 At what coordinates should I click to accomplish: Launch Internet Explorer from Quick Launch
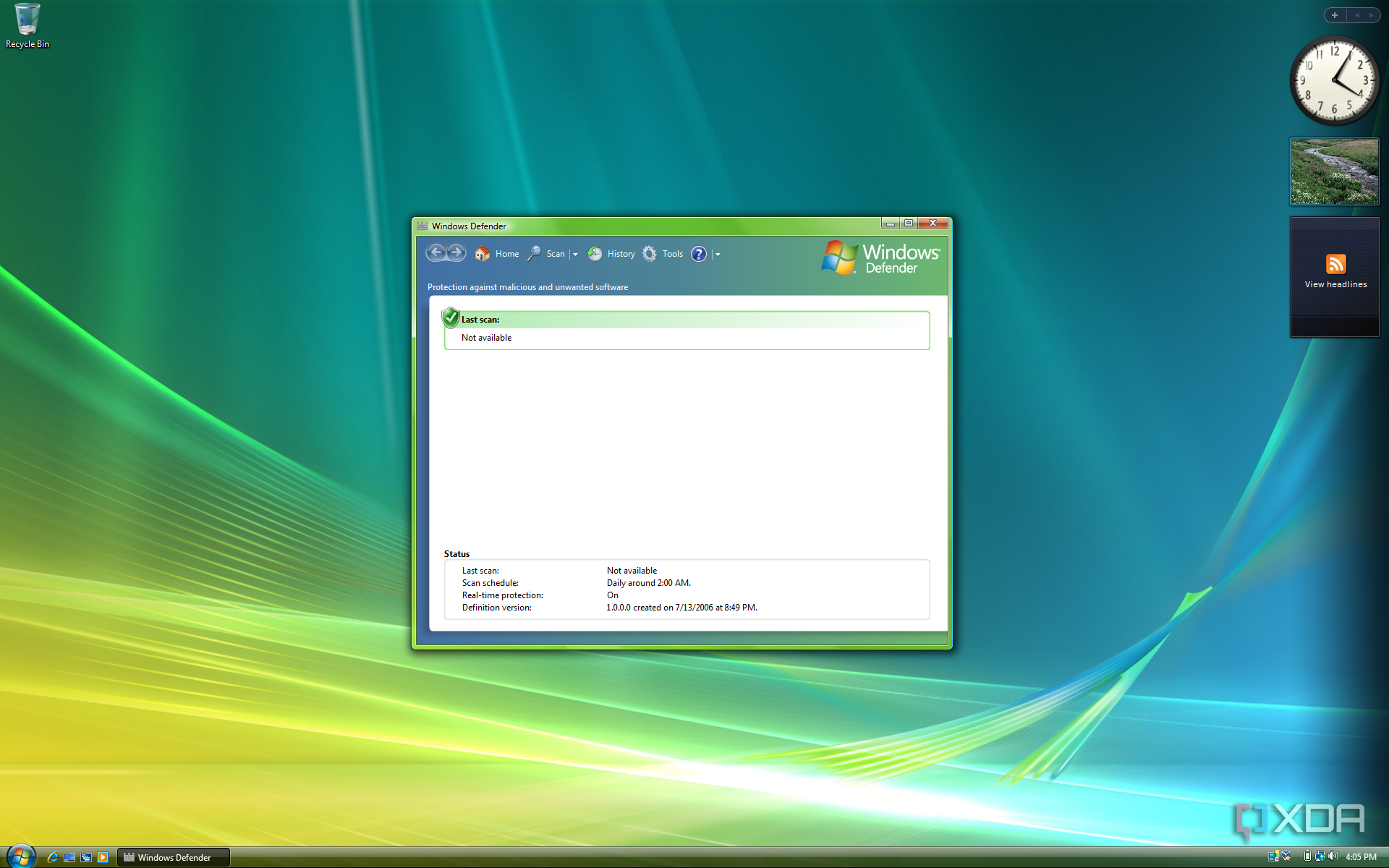[53, 857]
